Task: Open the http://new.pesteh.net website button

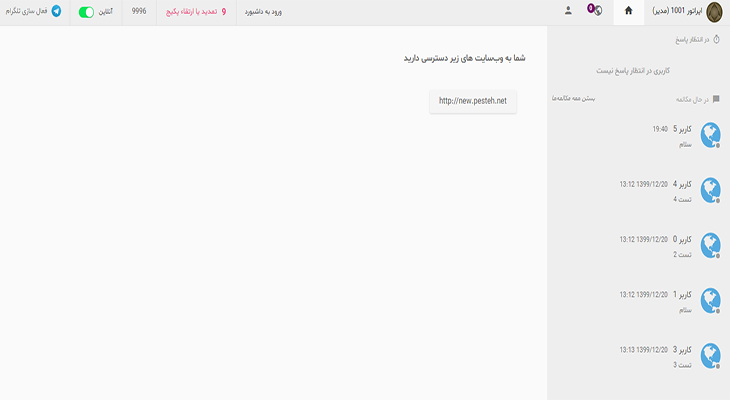Action: click(x=473, y=100)
